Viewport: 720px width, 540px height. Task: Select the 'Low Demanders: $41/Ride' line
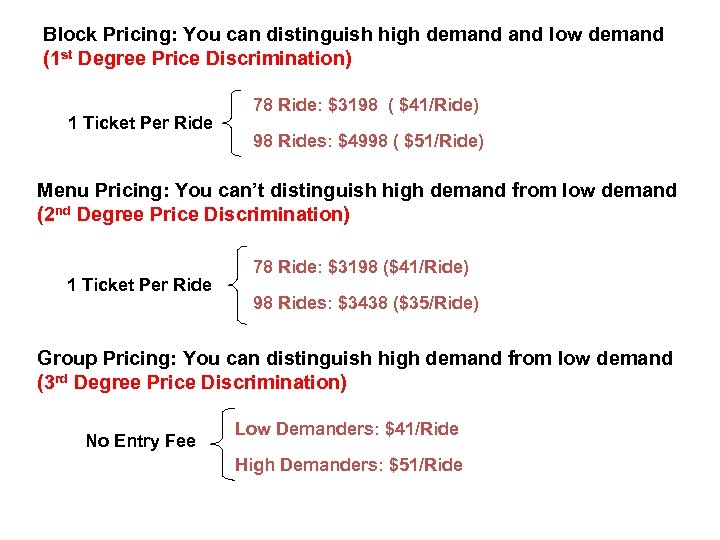click(x=346, y=429)
